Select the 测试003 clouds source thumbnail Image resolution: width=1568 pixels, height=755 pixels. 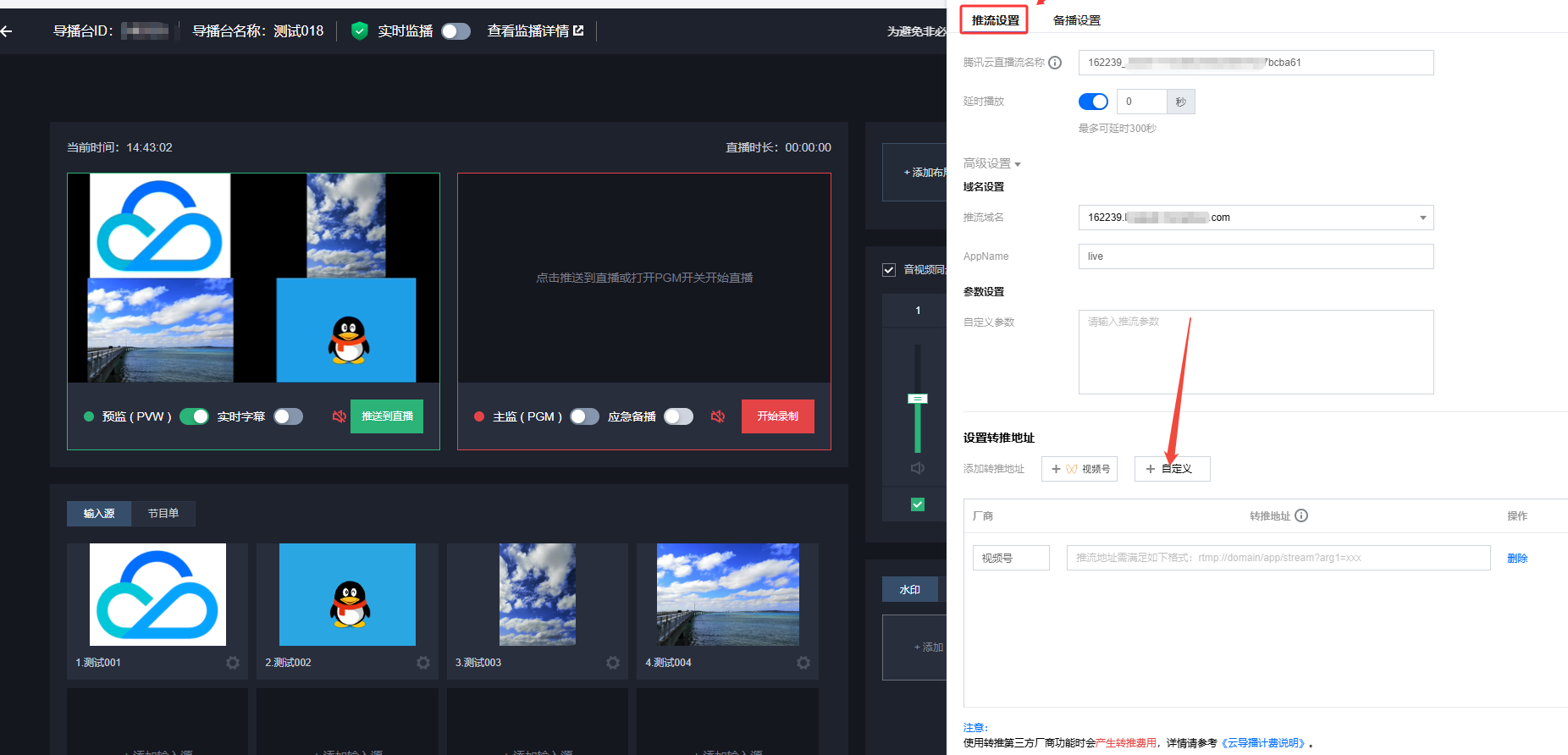pos(538,594)
